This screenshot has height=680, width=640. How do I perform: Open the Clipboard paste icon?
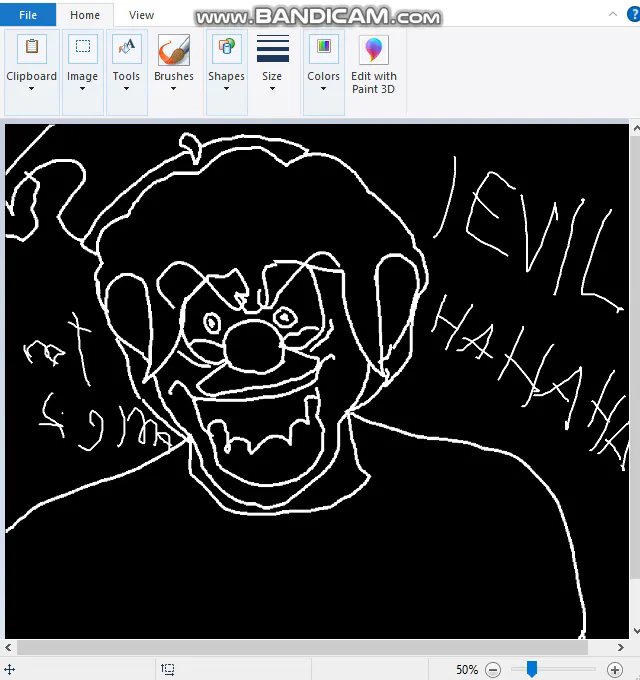(x=32, y=49)
